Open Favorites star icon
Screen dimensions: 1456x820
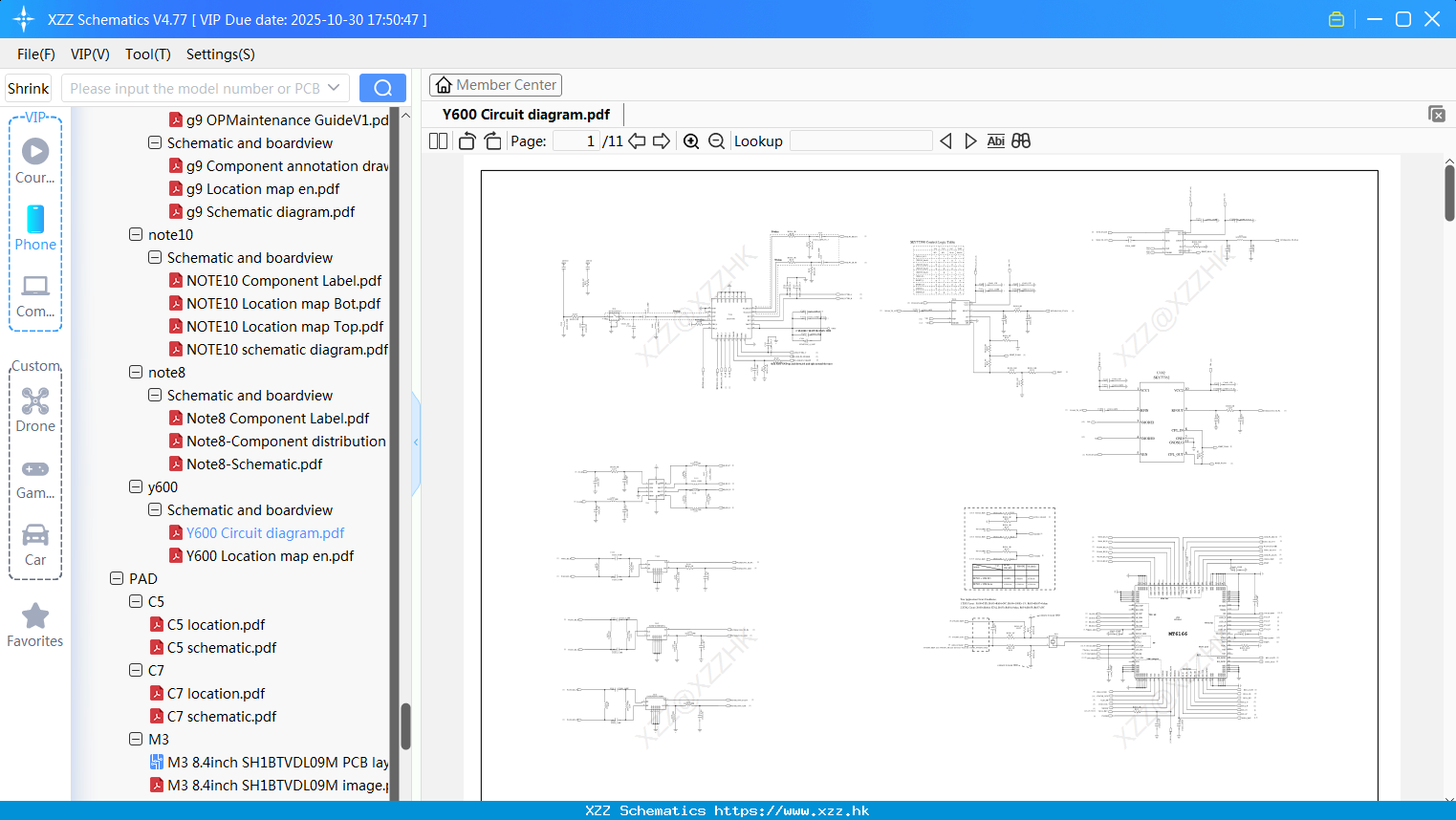35,615
